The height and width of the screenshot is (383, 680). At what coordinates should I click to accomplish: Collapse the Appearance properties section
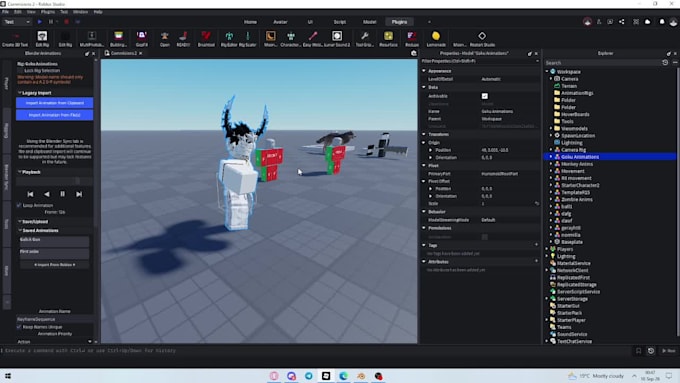click(x=424, y=71)
